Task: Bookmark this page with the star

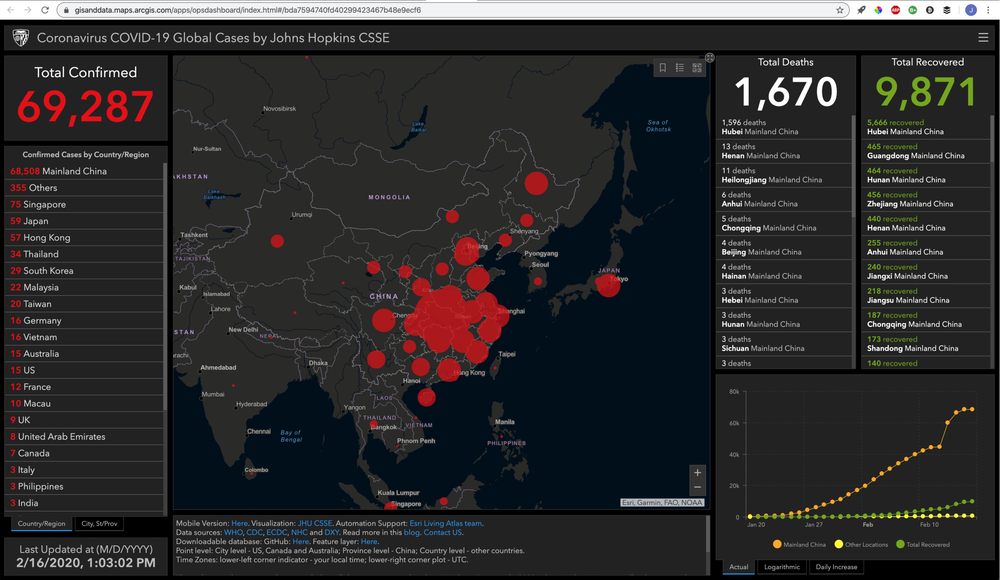Action: tap(840, 10)
